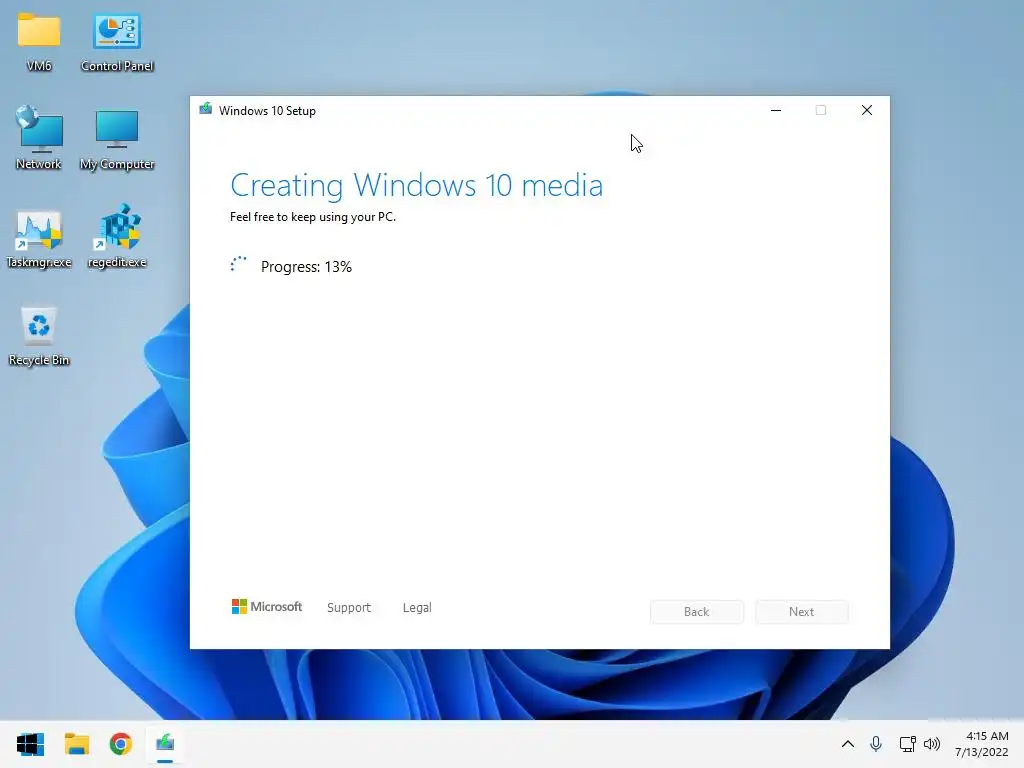Click the Microsoft logo in setup window
The image size is (1024, 768).
(x=266, y=607)
